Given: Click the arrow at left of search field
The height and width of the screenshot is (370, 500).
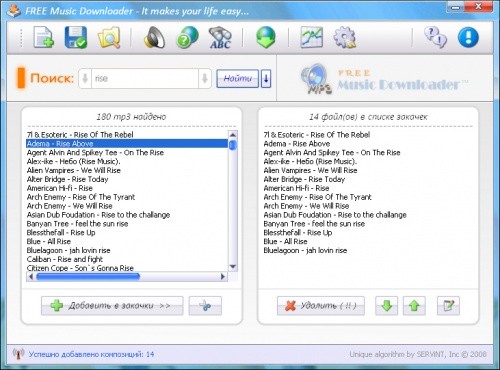Looking at the screenshot, I should pyautogui.click(x=85, y=79).
